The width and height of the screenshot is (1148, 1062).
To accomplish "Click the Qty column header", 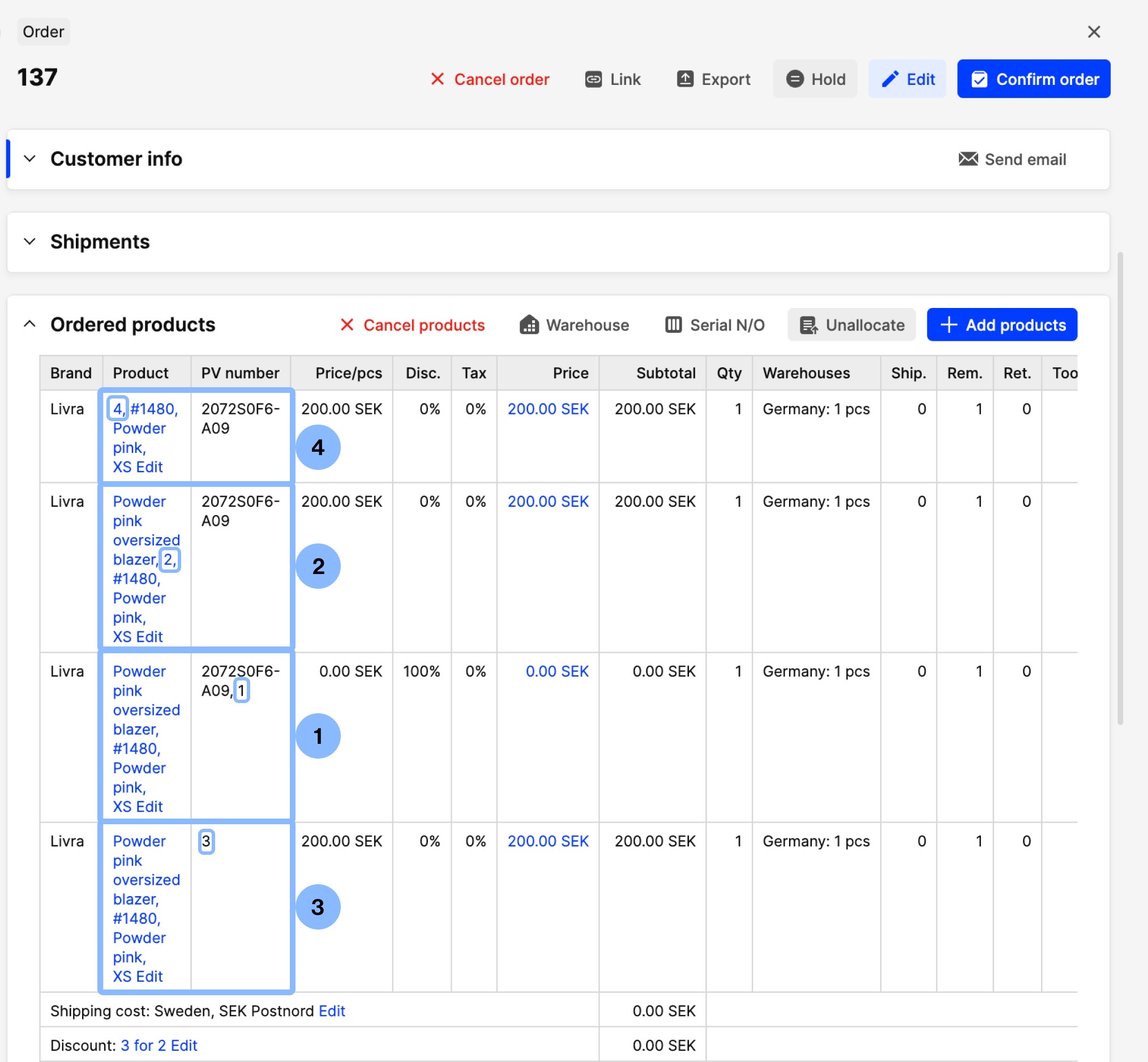I will click(x=729, y=373).
